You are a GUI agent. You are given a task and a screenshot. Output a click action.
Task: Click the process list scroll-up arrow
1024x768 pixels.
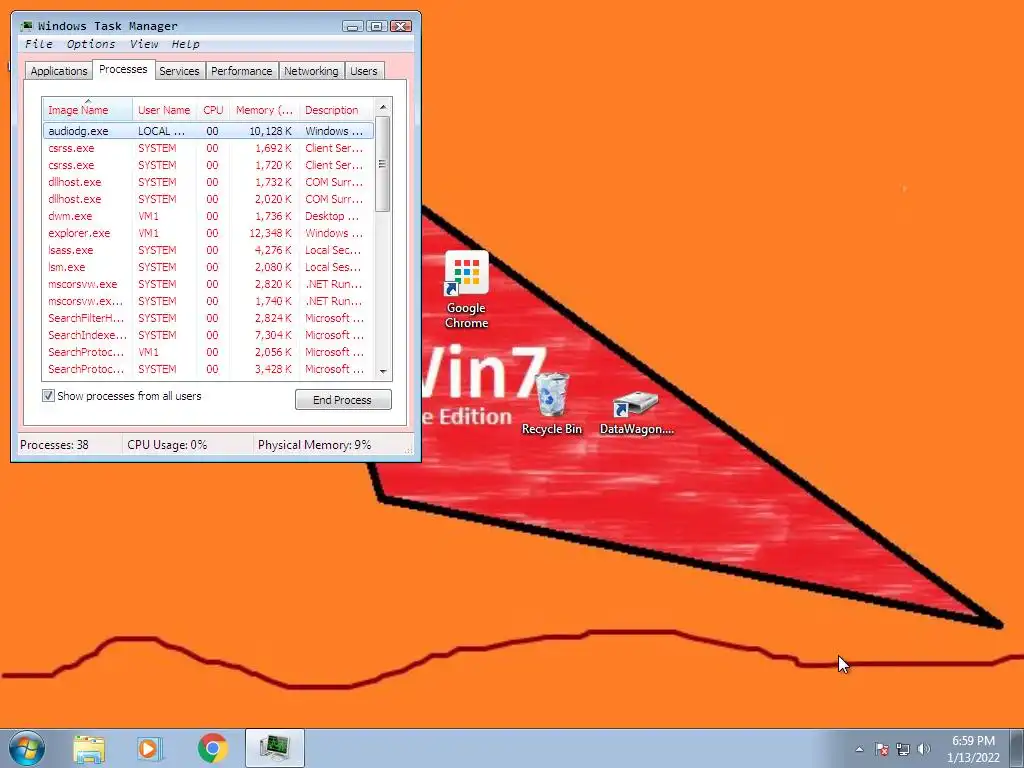383,107
